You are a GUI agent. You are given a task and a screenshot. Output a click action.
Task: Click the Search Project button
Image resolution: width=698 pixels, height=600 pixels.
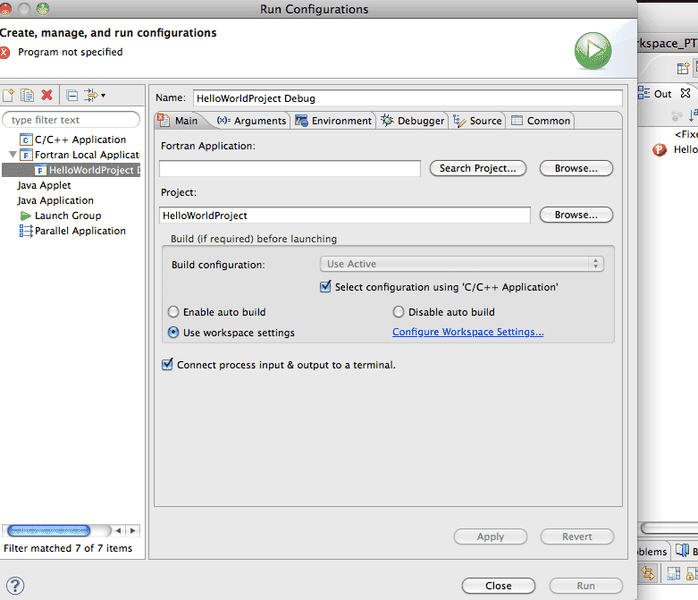478,168
